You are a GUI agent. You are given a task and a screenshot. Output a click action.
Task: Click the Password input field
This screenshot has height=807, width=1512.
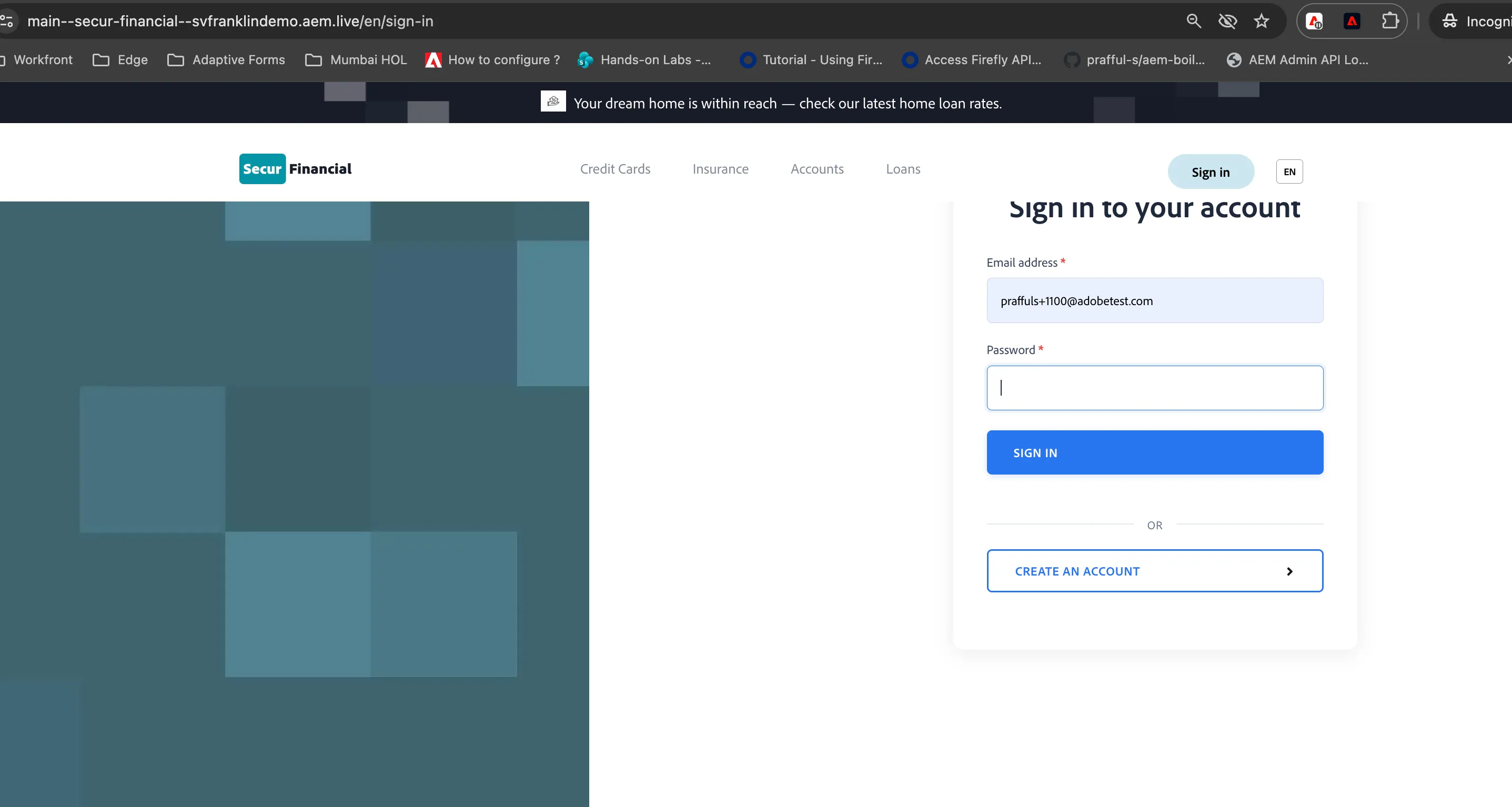1155,388
